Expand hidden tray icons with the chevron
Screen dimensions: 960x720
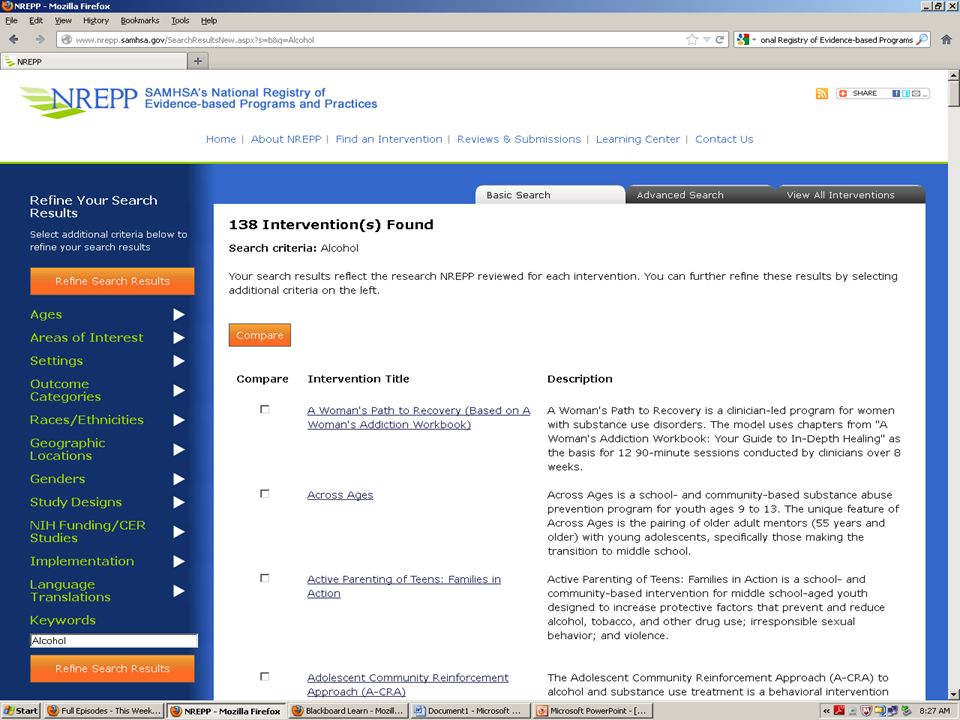pos(826,711)
